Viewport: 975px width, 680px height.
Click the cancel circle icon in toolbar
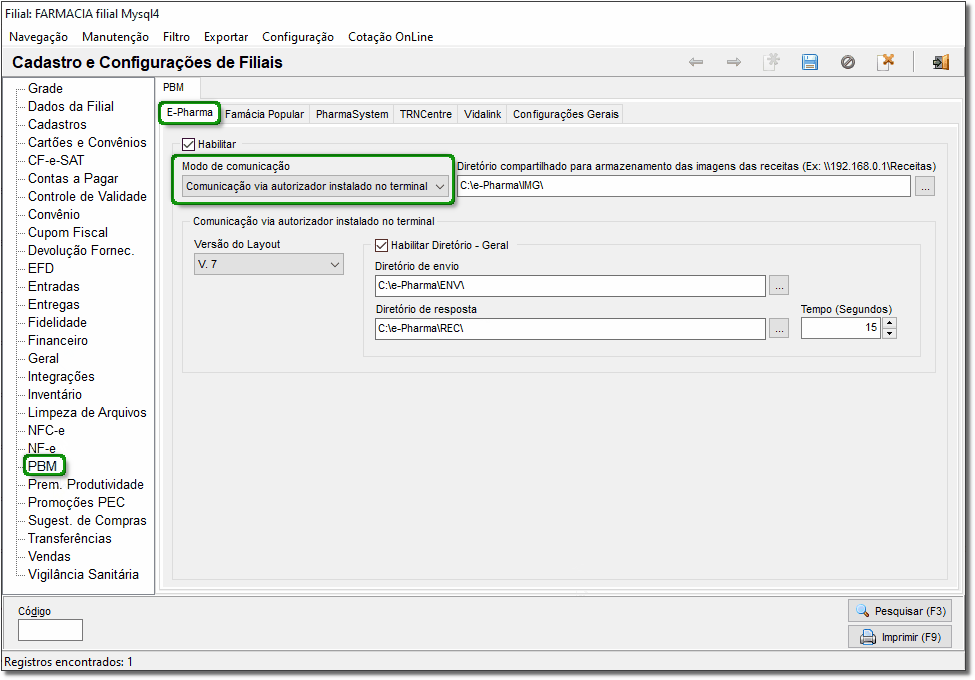point(848,62)
